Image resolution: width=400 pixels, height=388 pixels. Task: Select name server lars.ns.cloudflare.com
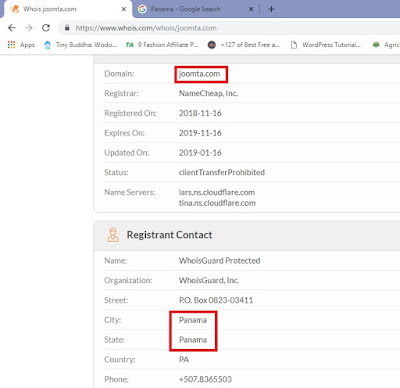[x=217, y=192]
